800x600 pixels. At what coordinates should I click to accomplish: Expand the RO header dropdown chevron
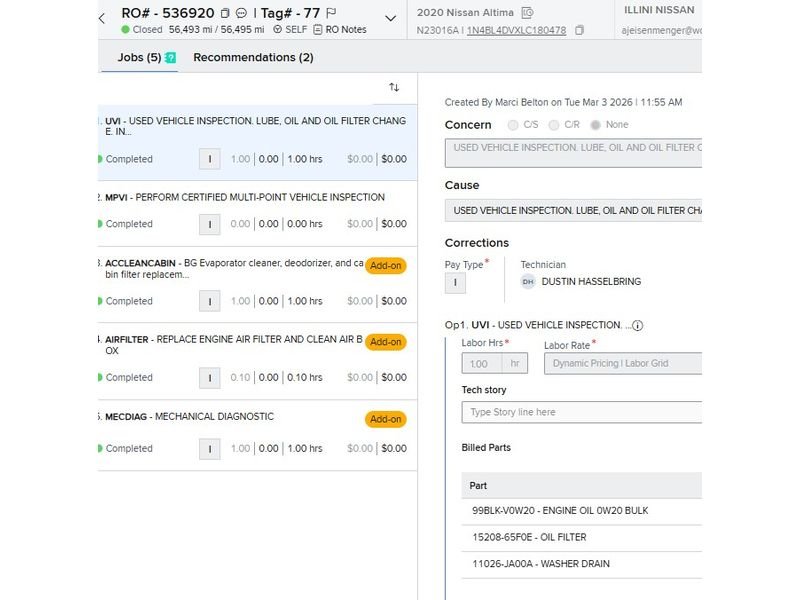391,18
